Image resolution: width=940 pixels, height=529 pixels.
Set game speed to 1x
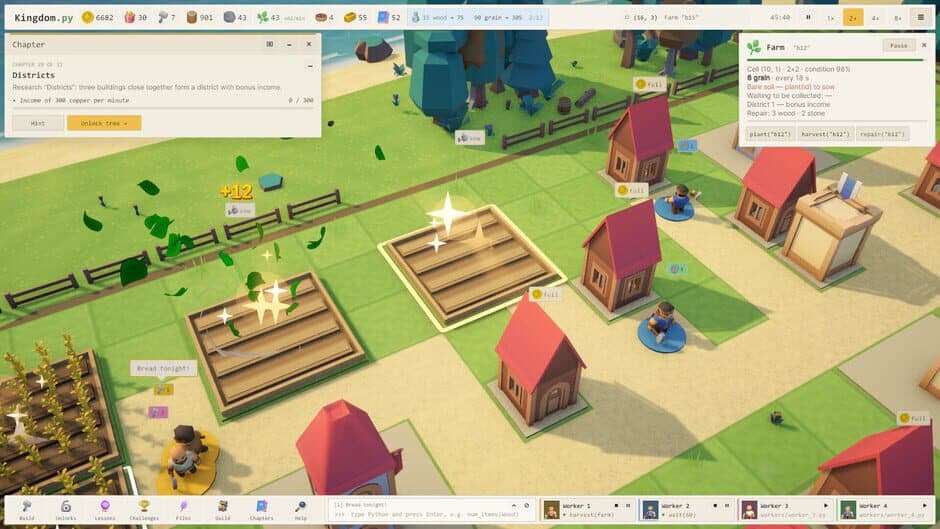(830, 17)
